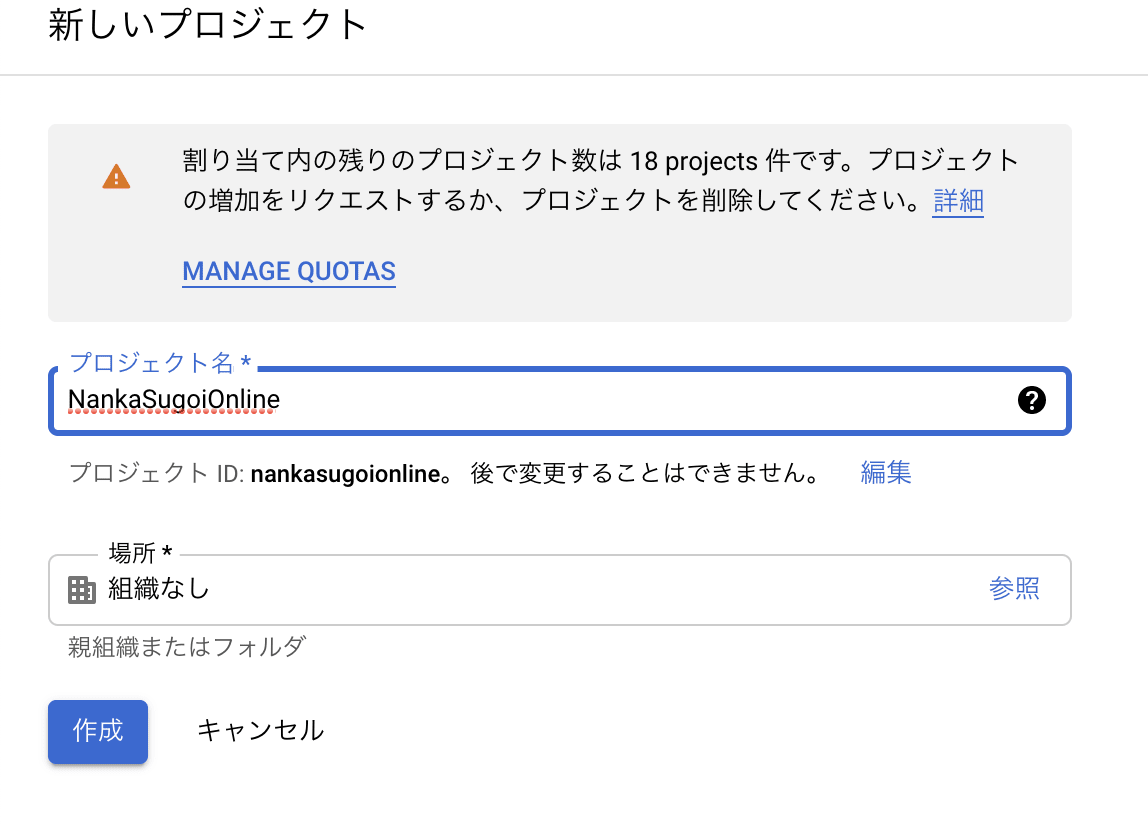1148x826 pixels.
Task: Open the MANAGE QUOTAS link
Action: click(x=289, y=271)
